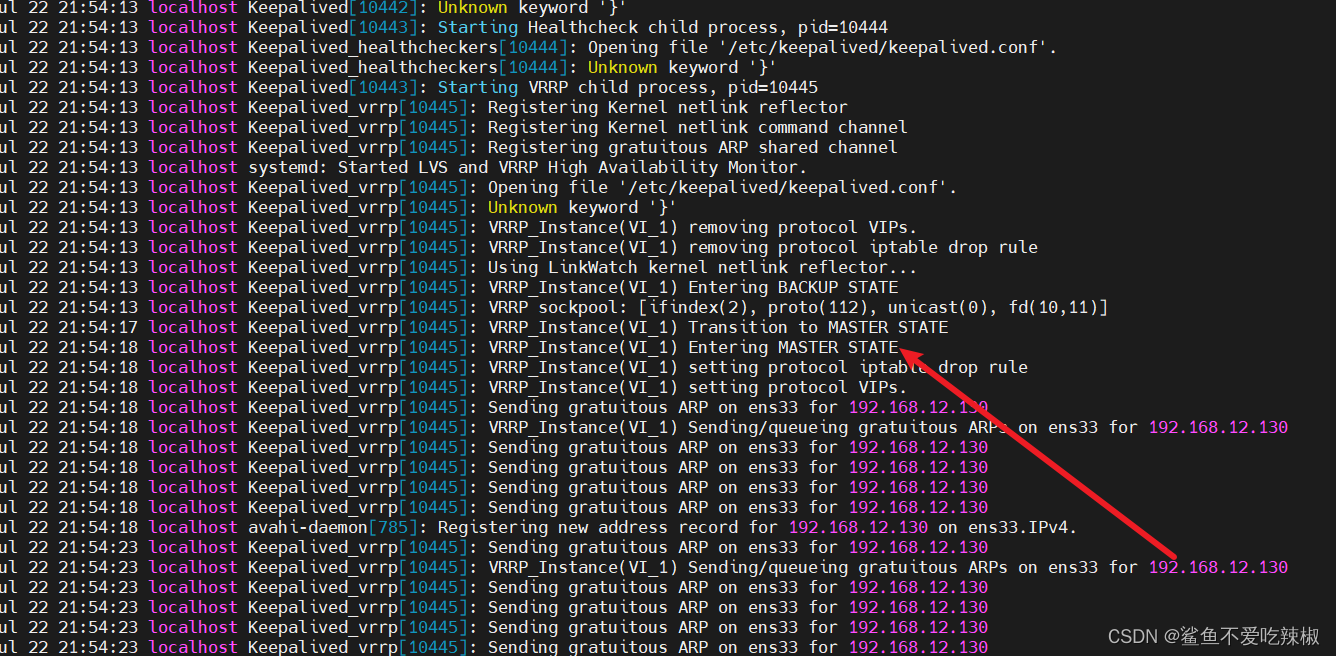
Task: Click the CSDN author watermark text
Action: pyautogui.click(x=1227, y=636)
